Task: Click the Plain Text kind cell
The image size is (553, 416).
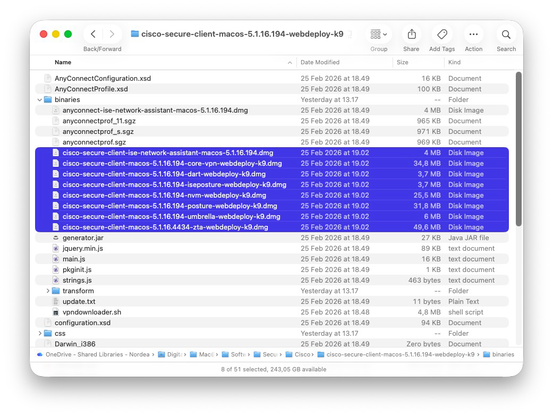Action: [463, 301]
